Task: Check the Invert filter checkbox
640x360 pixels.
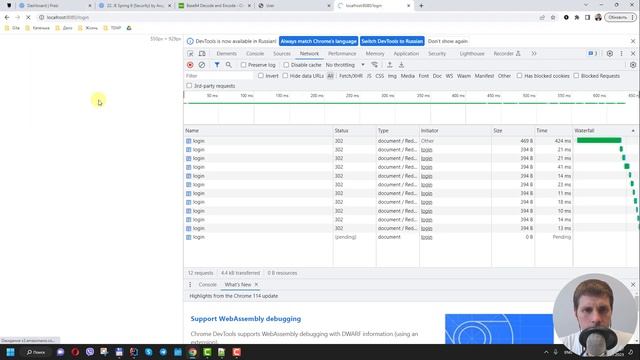Action: pyautogui.click(x=260, y=76)
